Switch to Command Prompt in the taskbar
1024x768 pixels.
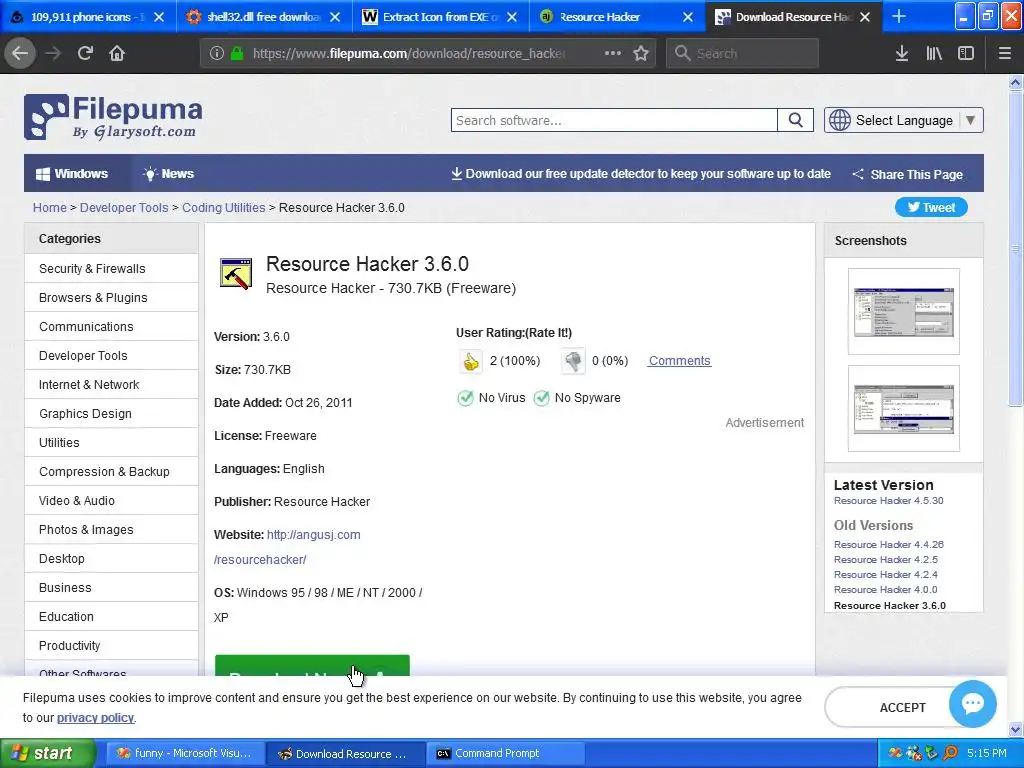click(506, 753)
